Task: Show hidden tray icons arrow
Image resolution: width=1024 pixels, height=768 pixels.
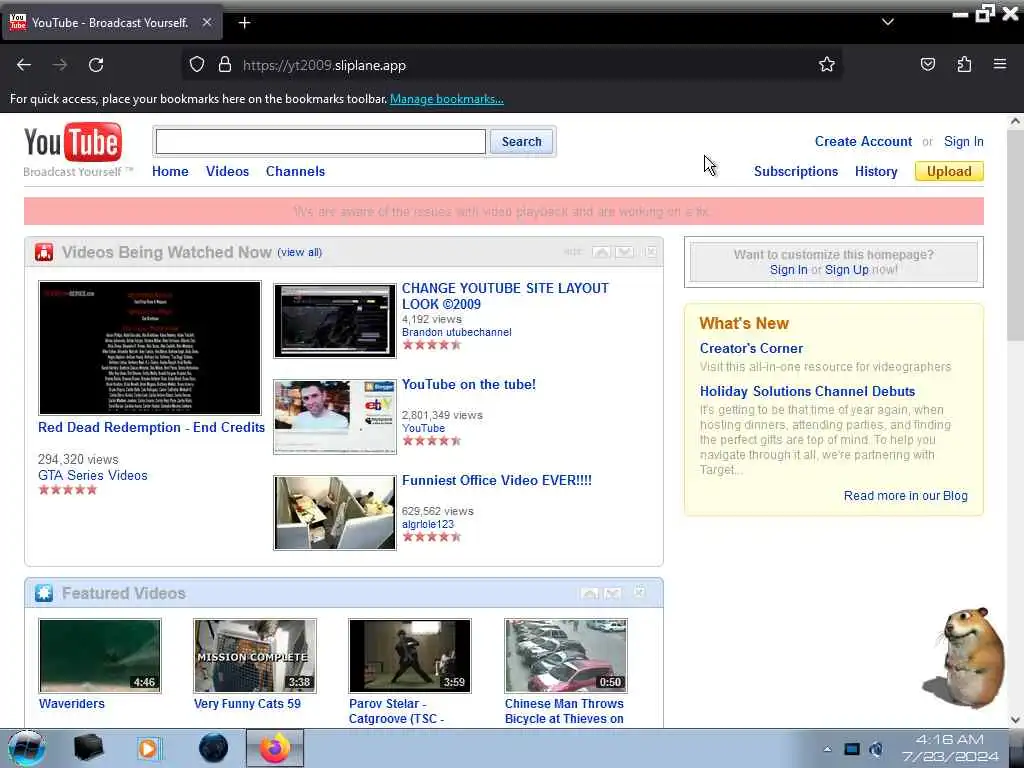Action: tap(827, 749)
